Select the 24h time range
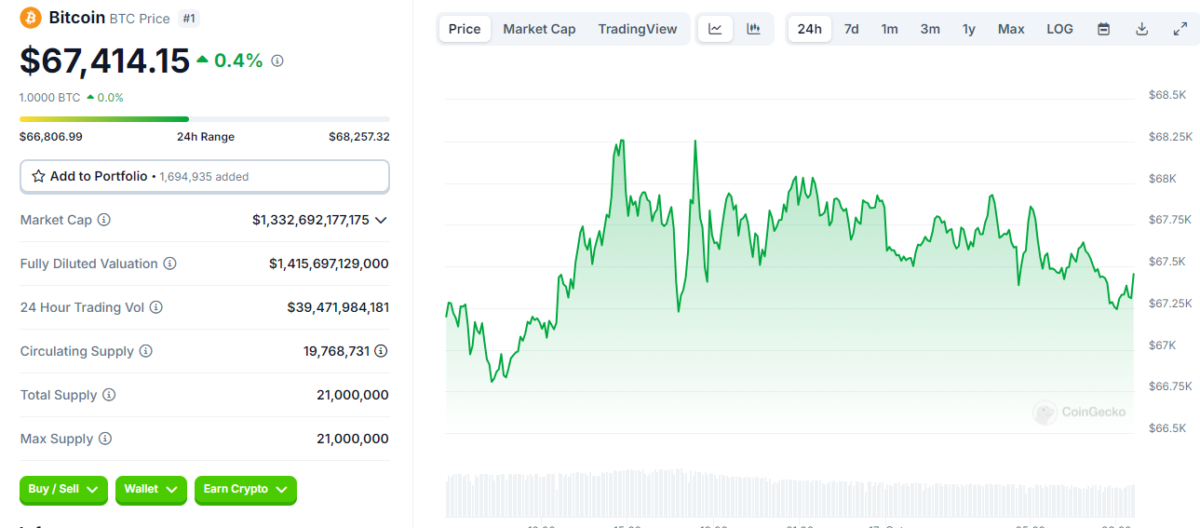The width and height of the screenshot is (1200, 528). [x=810, y=29]
